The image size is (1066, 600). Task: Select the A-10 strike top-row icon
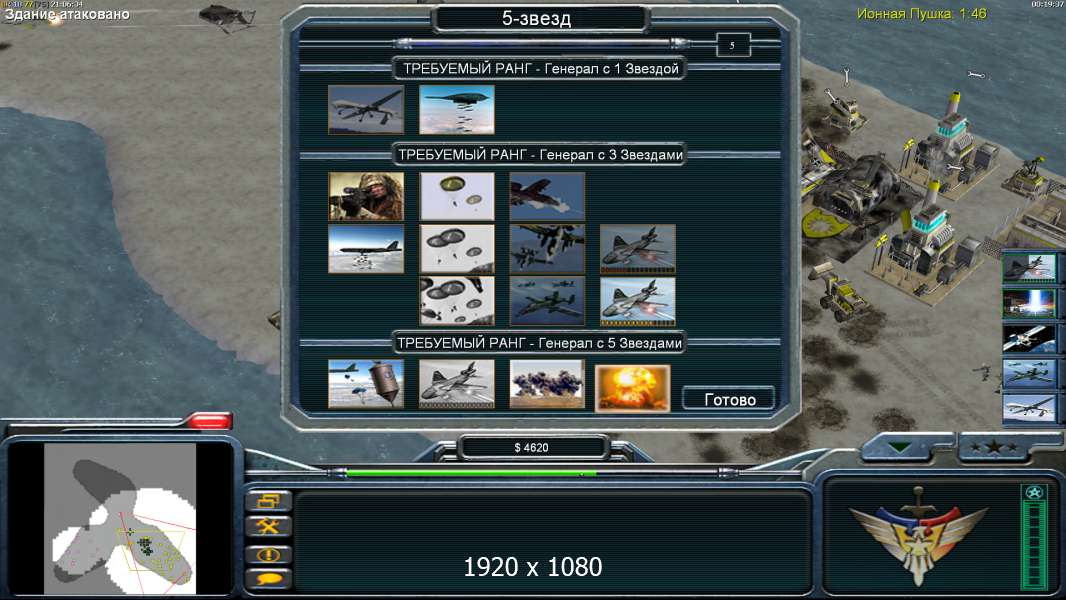[547, 196]
